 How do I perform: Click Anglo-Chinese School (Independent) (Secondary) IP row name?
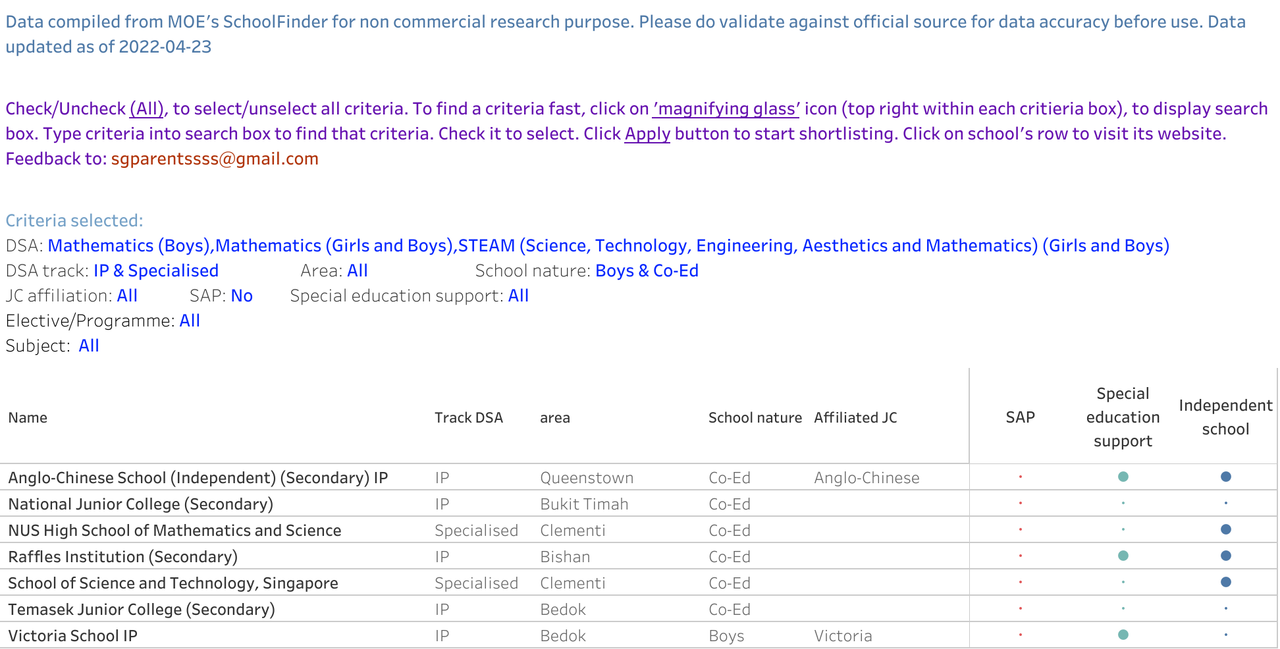pos(198,478)
